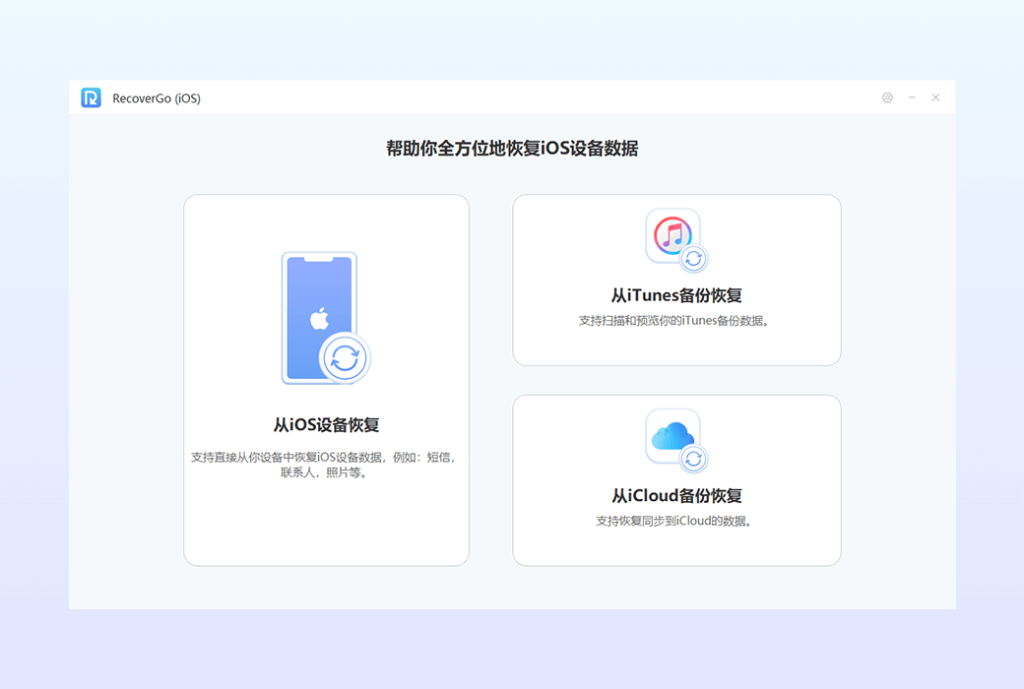Click RecoverGo (iOS) title text

click(x=156, y=99)
